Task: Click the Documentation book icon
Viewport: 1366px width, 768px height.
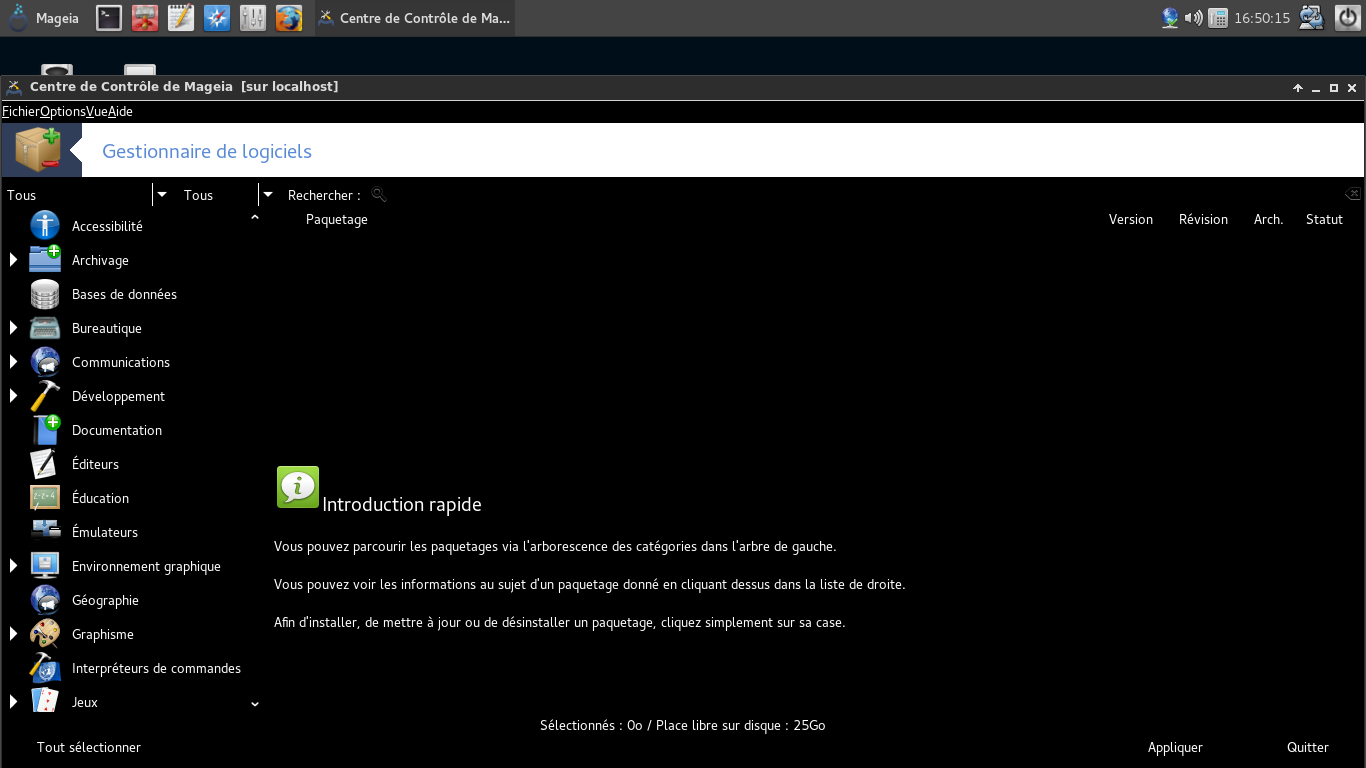Action: pyautogui.click(x=45, y=430)
